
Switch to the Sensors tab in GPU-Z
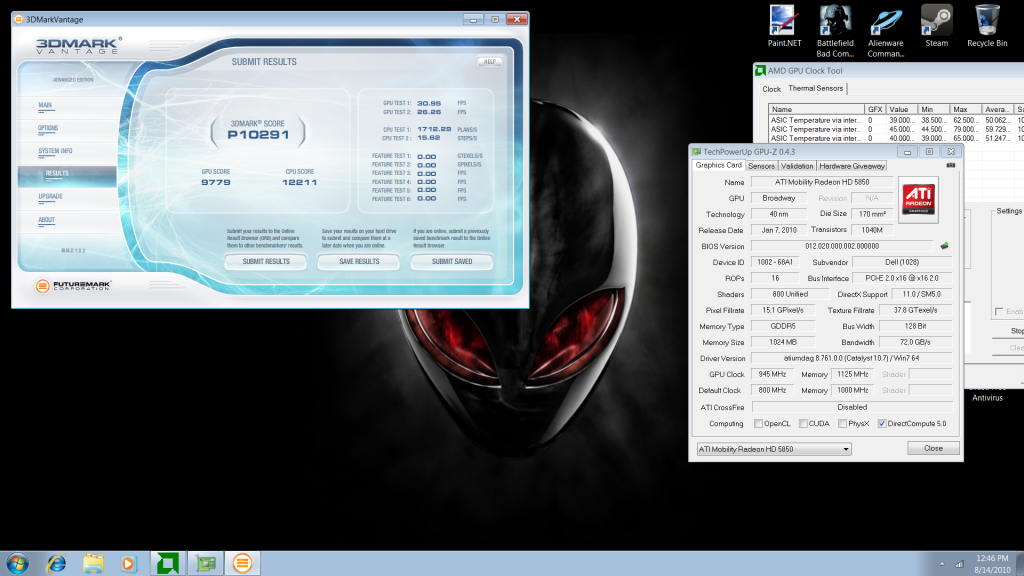pos(761,166)
